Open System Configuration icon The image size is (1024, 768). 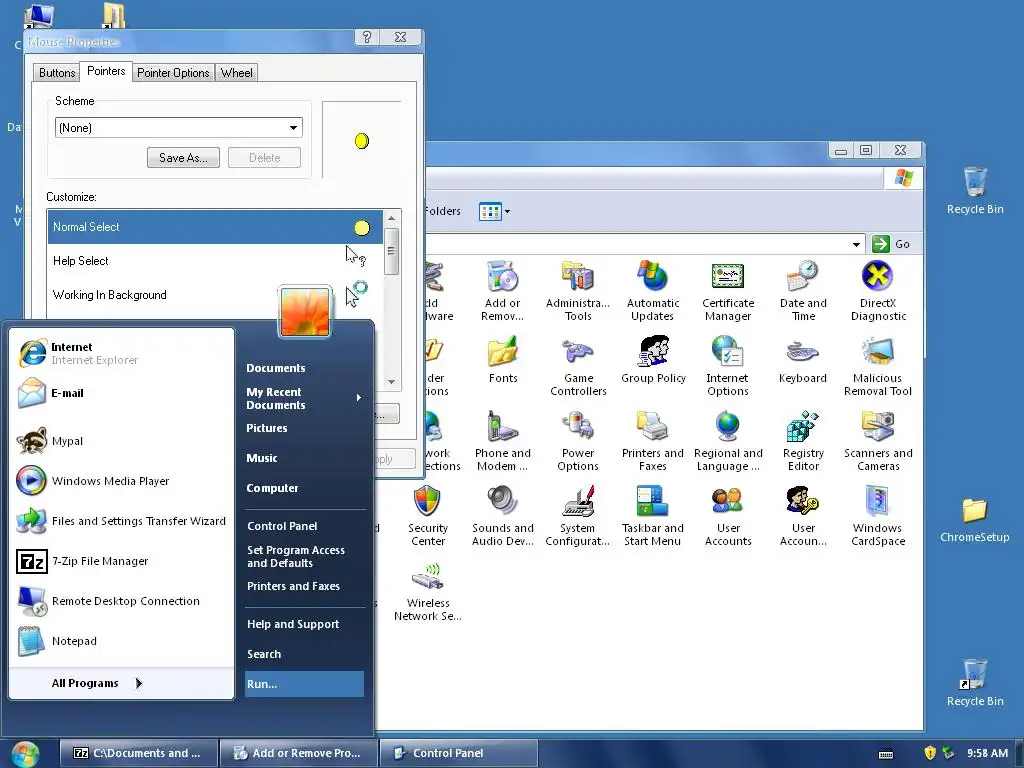click(x=578, y=516)
